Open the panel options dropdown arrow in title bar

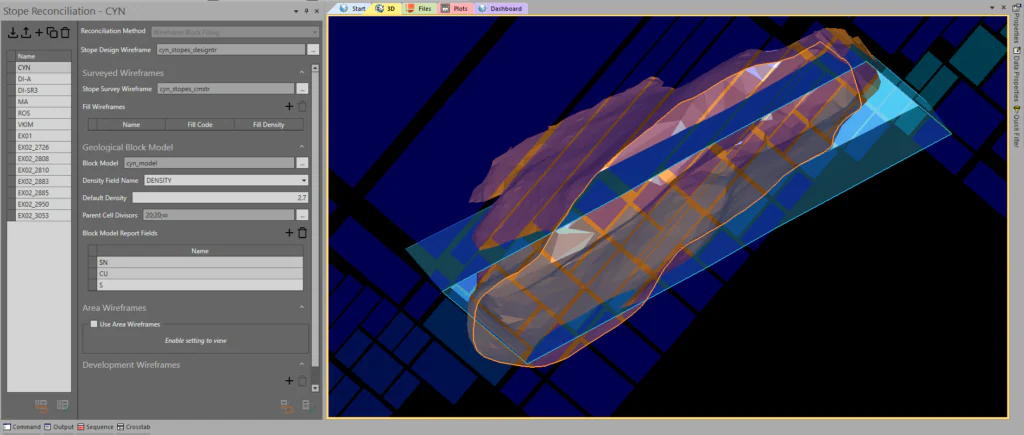(296, 11)
